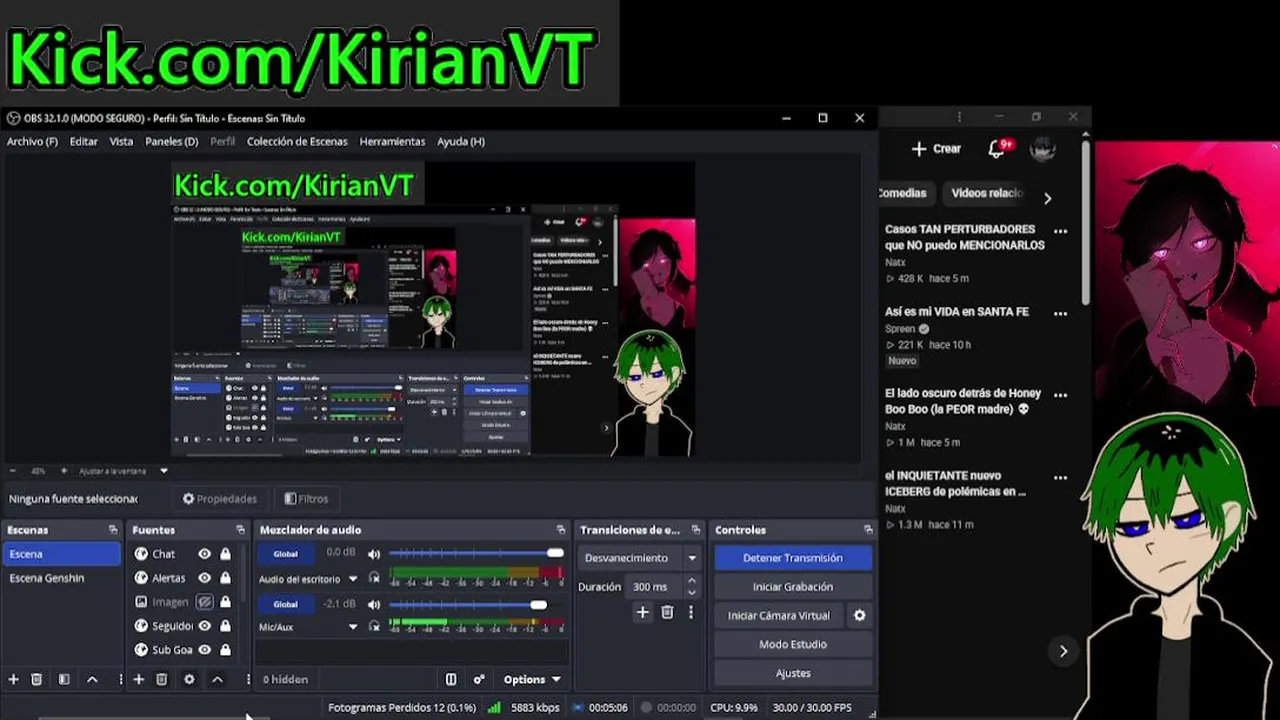Open options for 'Casos TAN PERTURBADORES' video
Screen dimensions: 1280x720
point(1060,231)
